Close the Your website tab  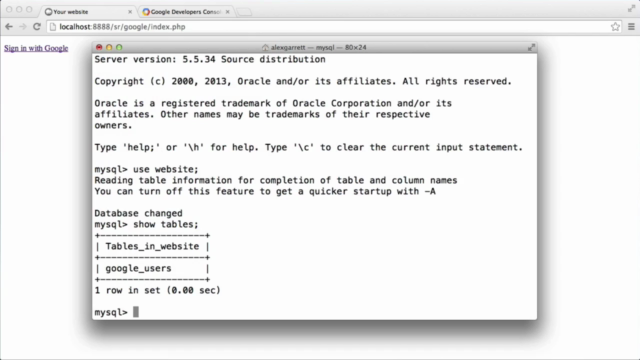pos(130,12)
